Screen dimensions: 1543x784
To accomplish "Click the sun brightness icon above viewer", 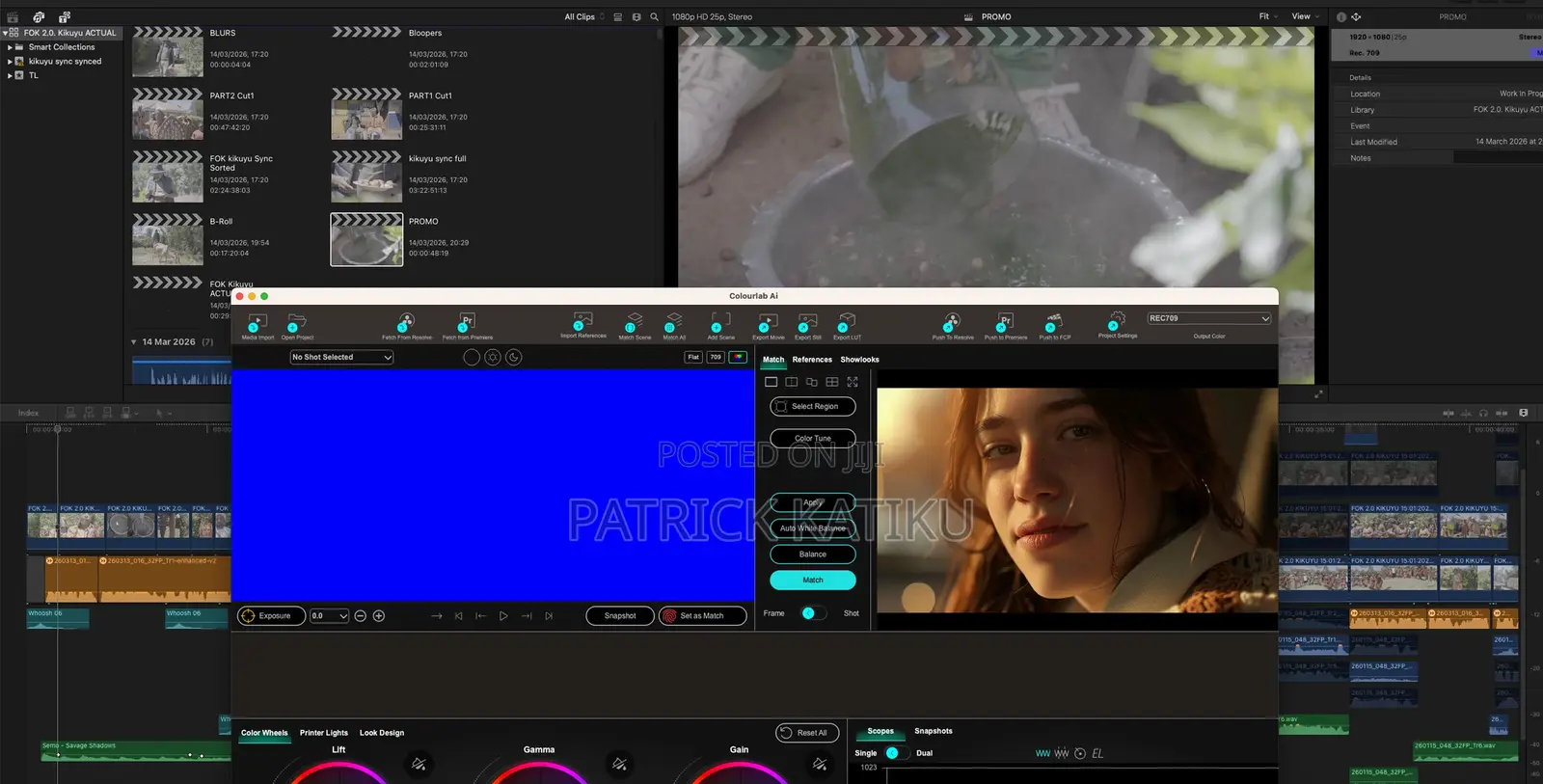I will (x=493, y=357).
